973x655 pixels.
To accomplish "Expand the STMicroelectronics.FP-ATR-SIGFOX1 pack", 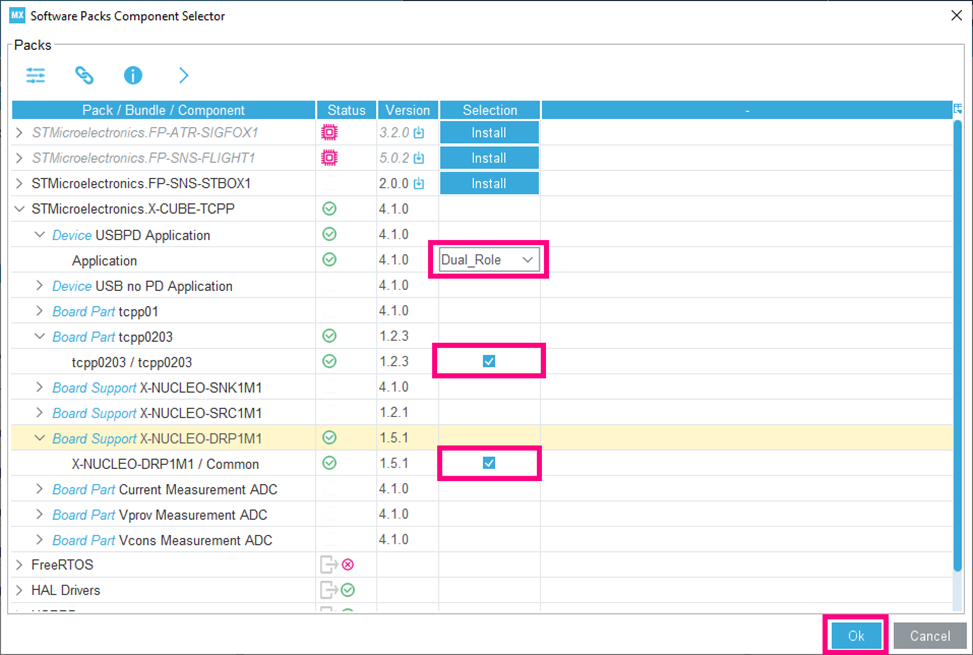I will 19,132.
